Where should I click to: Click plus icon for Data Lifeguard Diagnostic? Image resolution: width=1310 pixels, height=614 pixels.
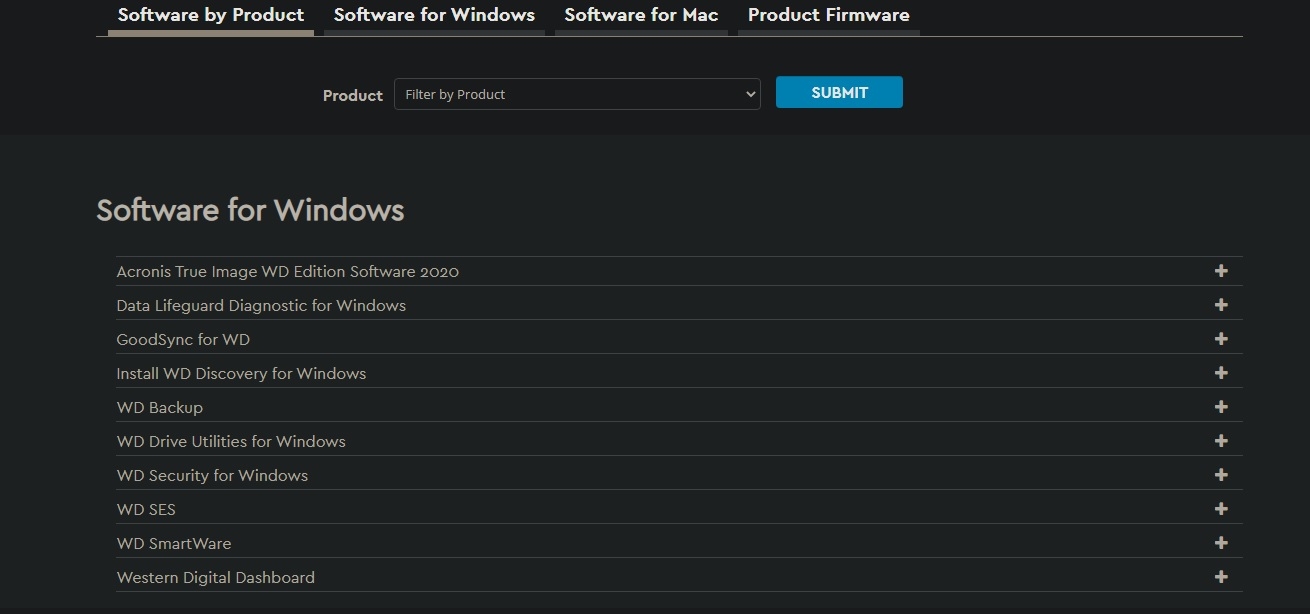(x=1220, y=305)
